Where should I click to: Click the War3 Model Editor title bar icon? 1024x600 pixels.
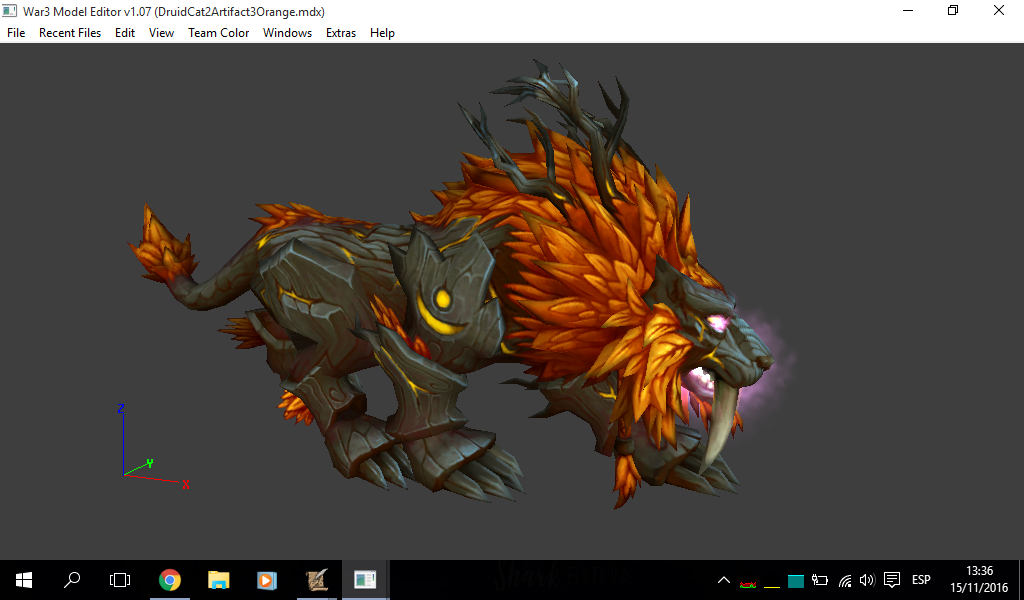pyautogui.click(x=9, y=11)
